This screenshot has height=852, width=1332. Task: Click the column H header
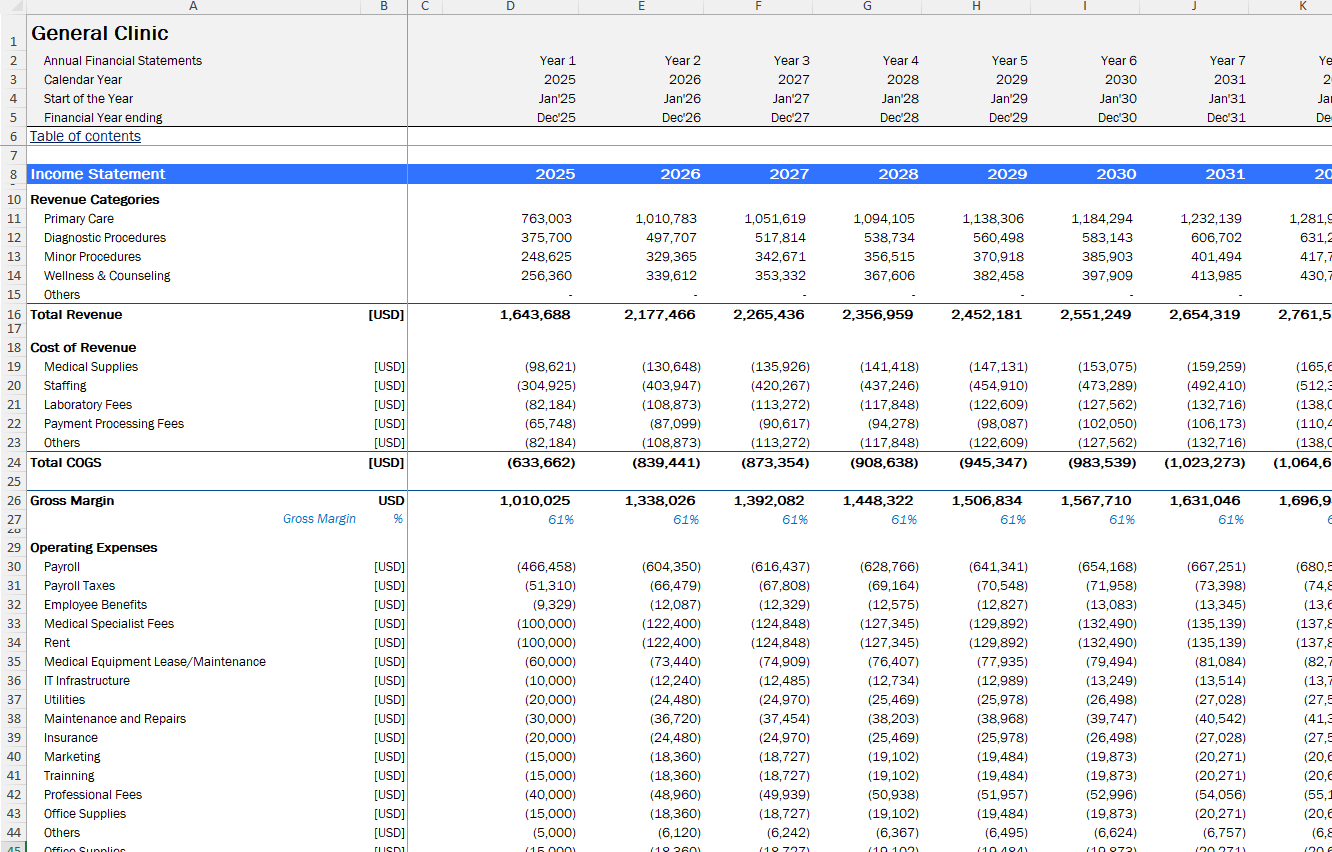pyautogui.click(x=975, y=6)
